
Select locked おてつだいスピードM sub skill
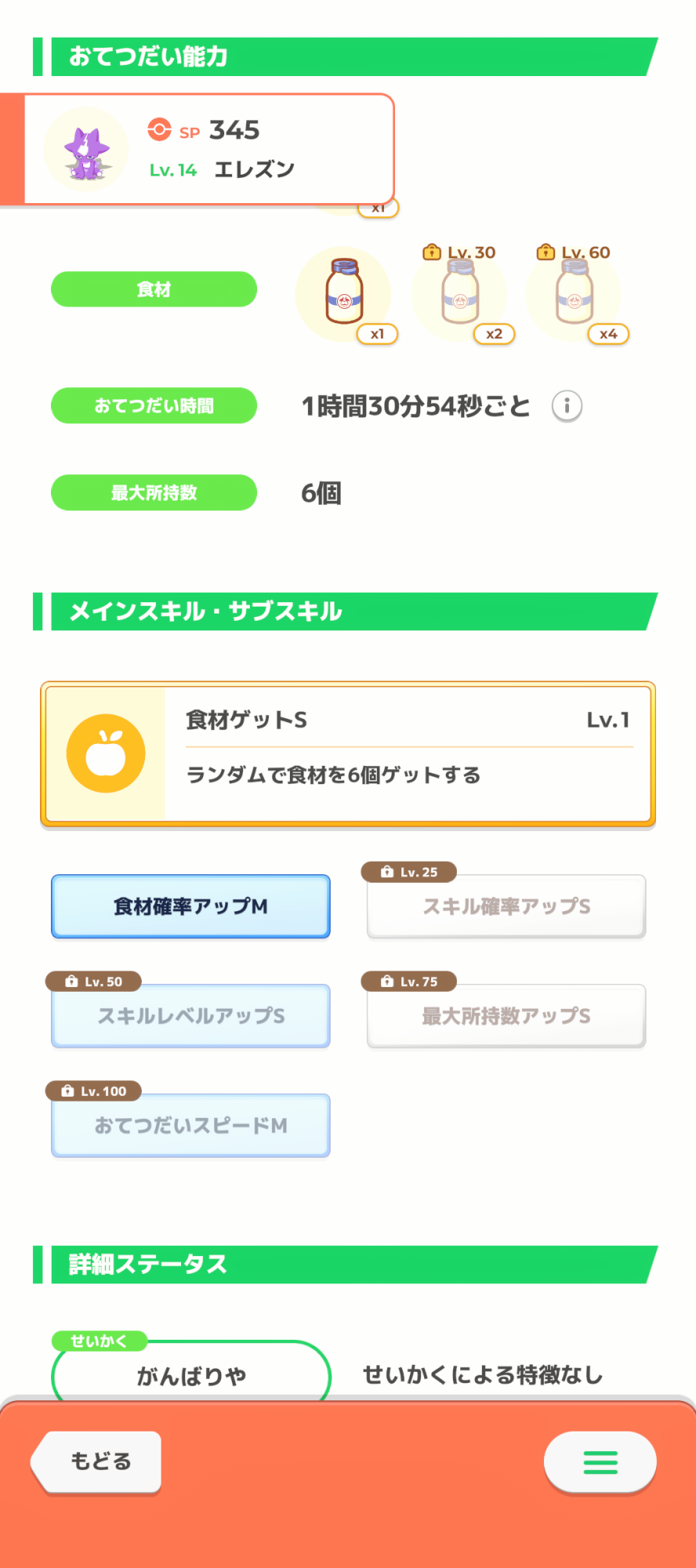190,1126
